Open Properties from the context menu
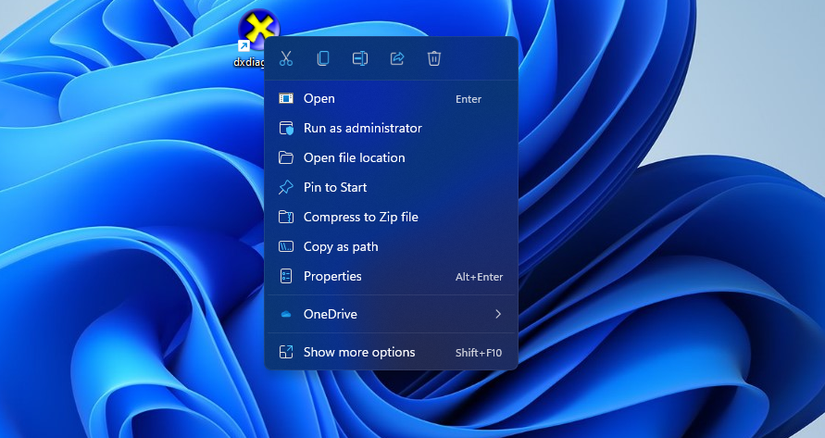Viewport: 825px width, 438px height. 391,276
